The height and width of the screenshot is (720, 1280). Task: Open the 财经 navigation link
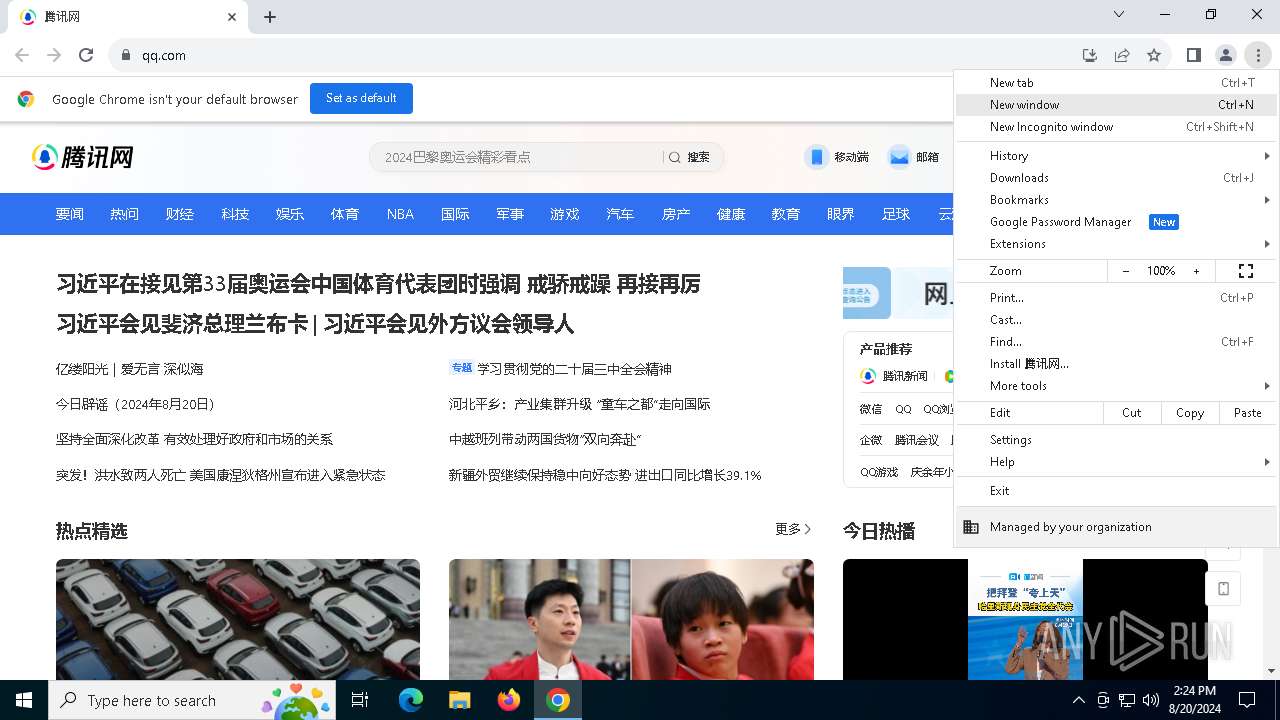(x=180, y=214)
